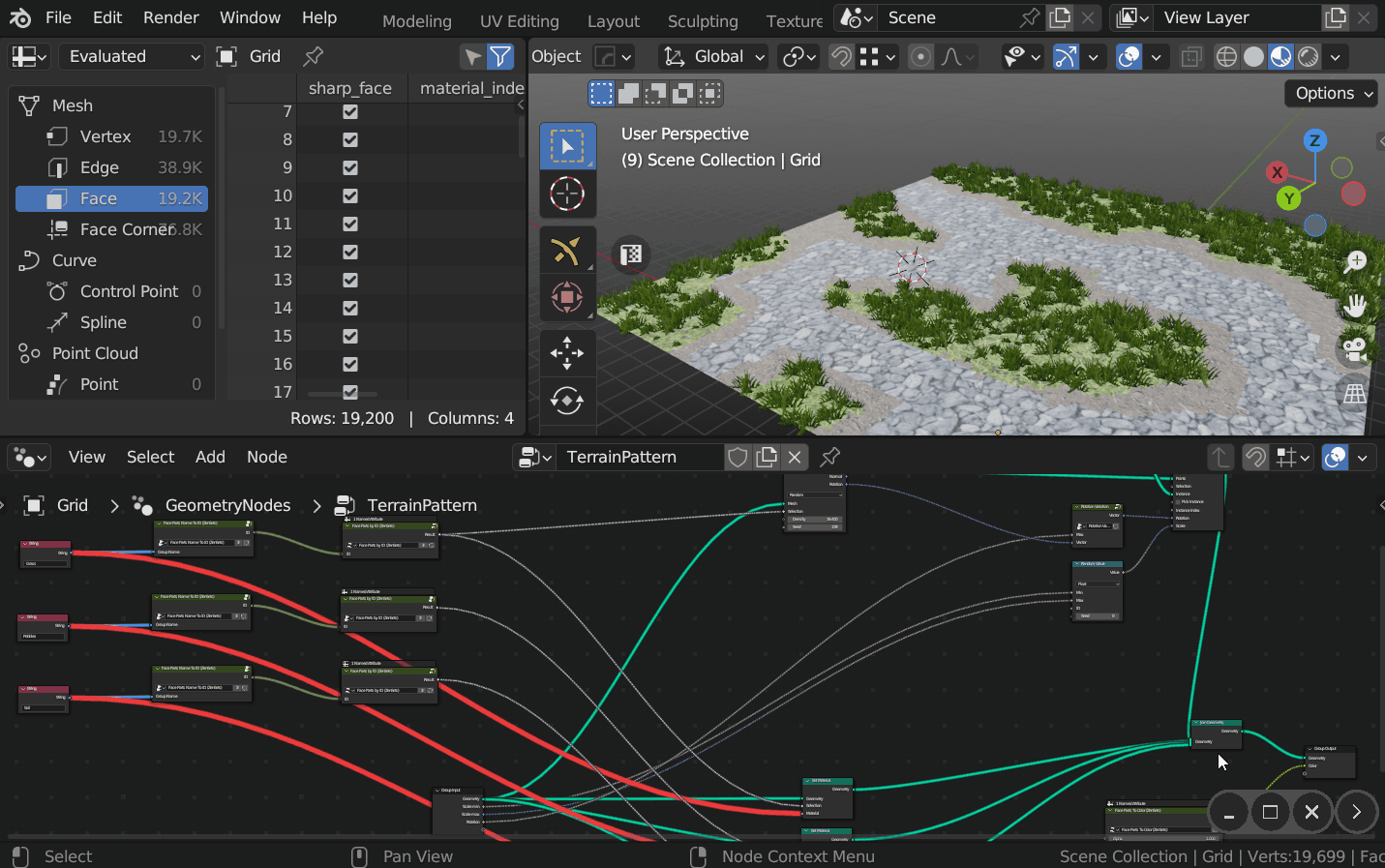Select the Move tool in viewport
Image resolution: width=1385 pixels, height=868 pixels.
pyautogui.click(x=567, y=352)
